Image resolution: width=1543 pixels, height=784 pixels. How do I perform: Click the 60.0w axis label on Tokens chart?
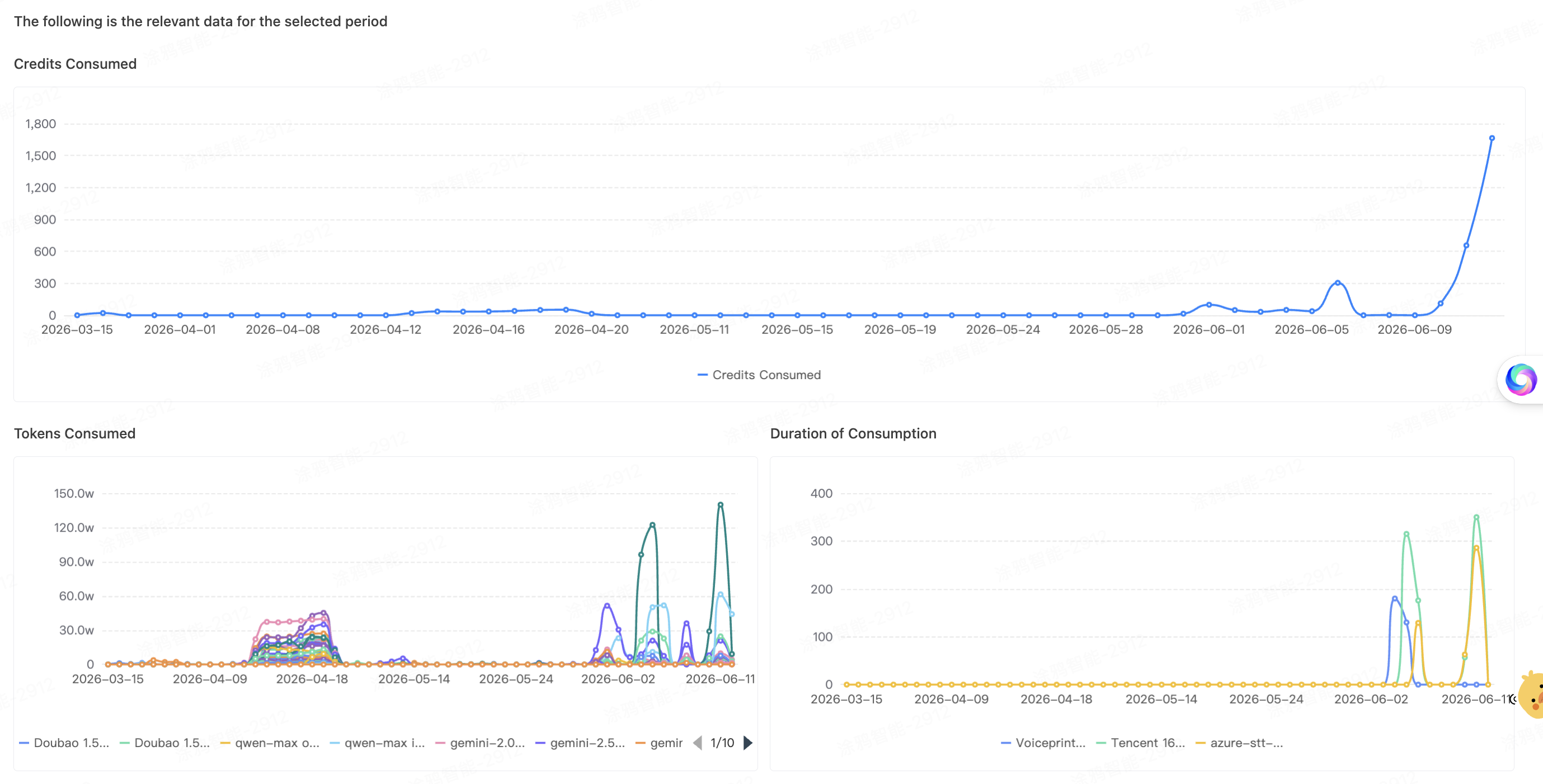76,596
